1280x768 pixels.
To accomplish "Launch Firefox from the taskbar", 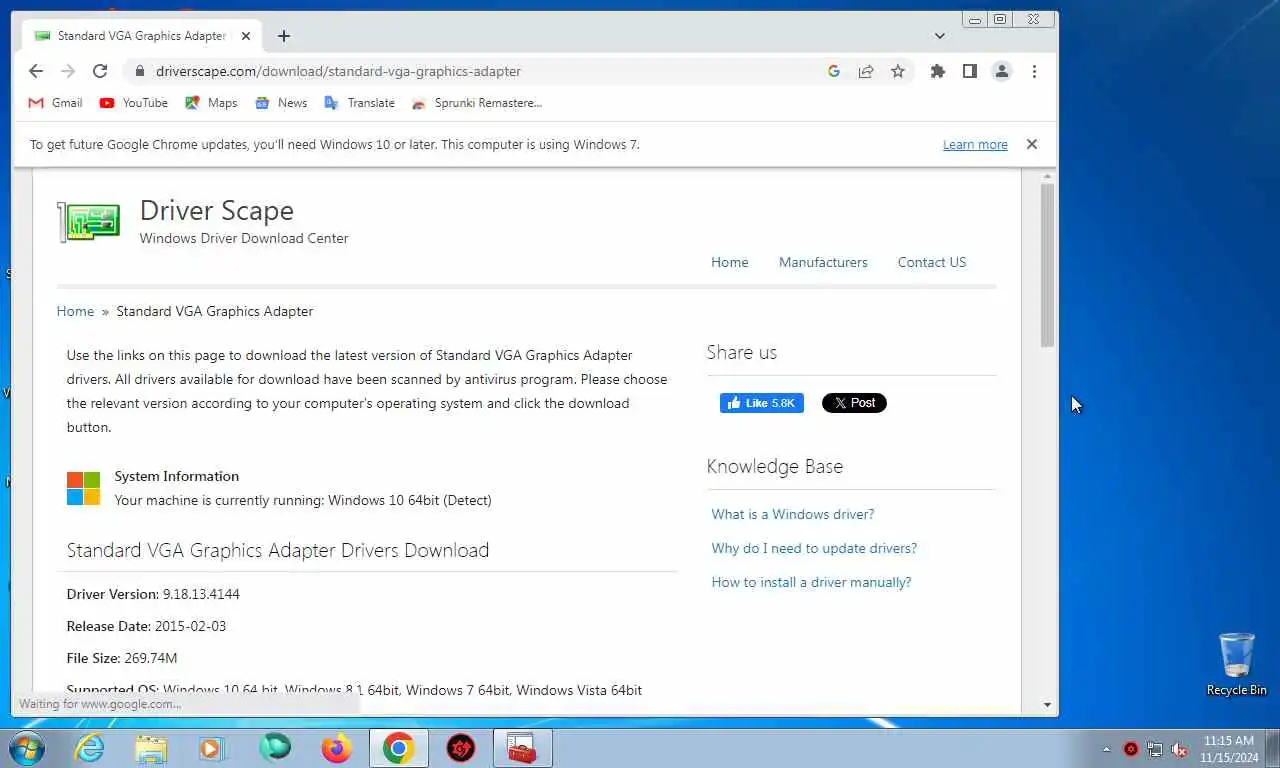I will tap(336, 748).
